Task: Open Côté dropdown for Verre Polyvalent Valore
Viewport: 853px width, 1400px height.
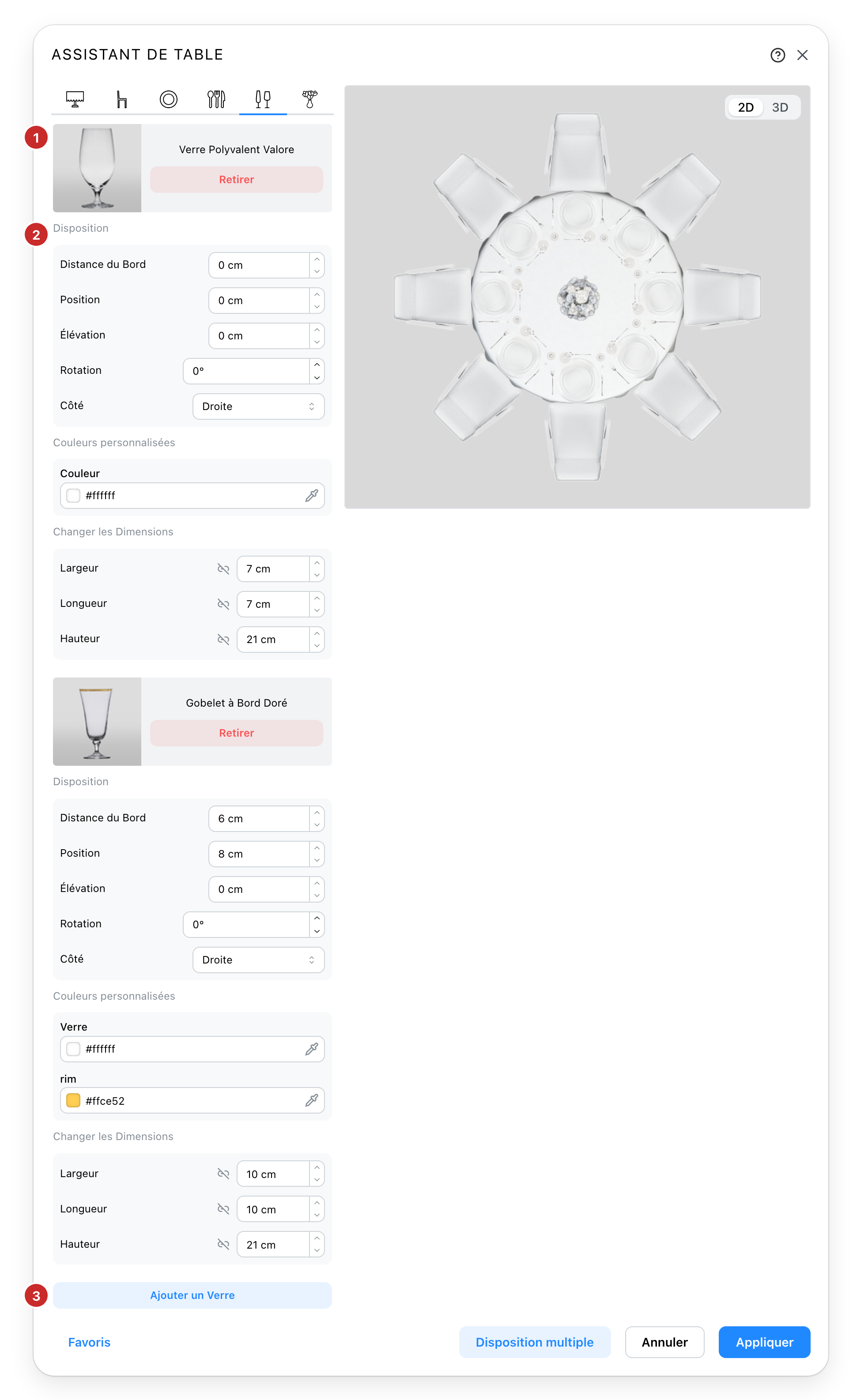Action: [259, 406]
